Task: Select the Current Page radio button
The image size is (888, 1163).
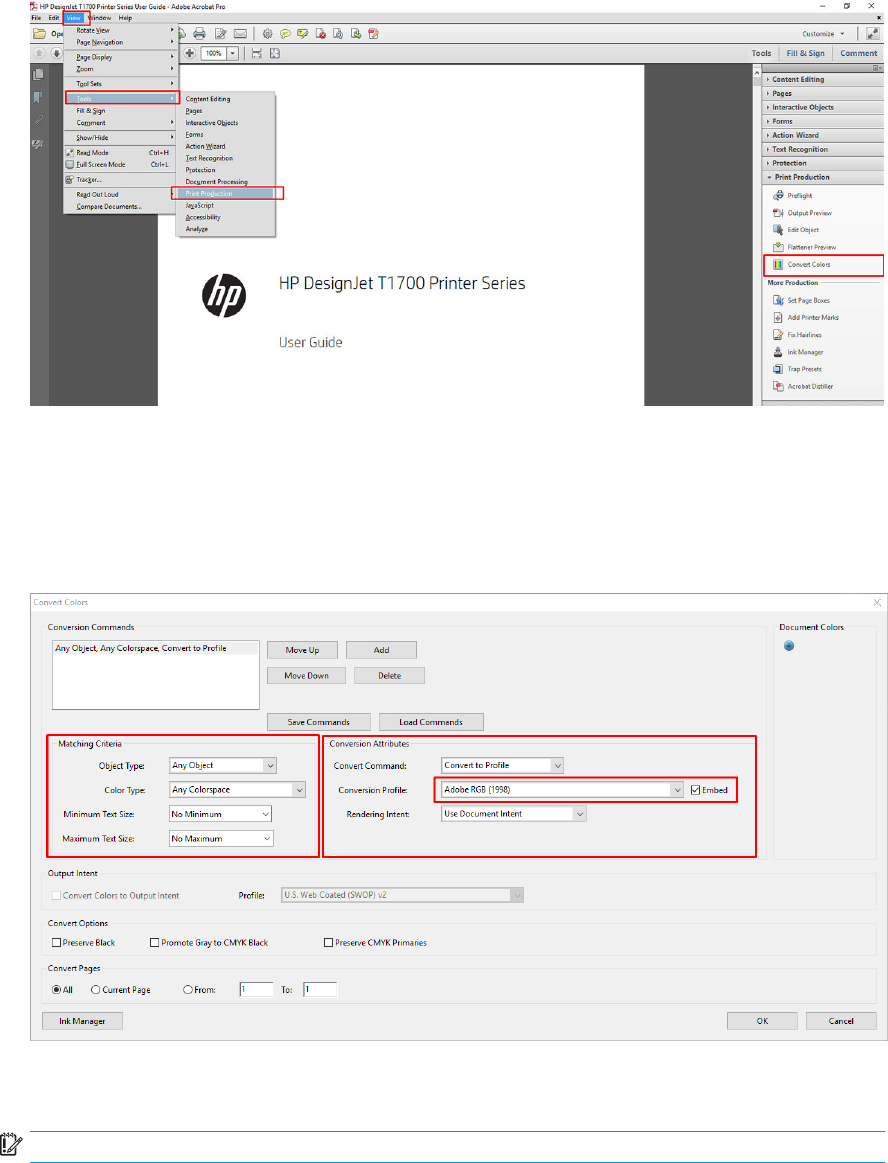Action: pyautogui.click(x=96, y=989)
